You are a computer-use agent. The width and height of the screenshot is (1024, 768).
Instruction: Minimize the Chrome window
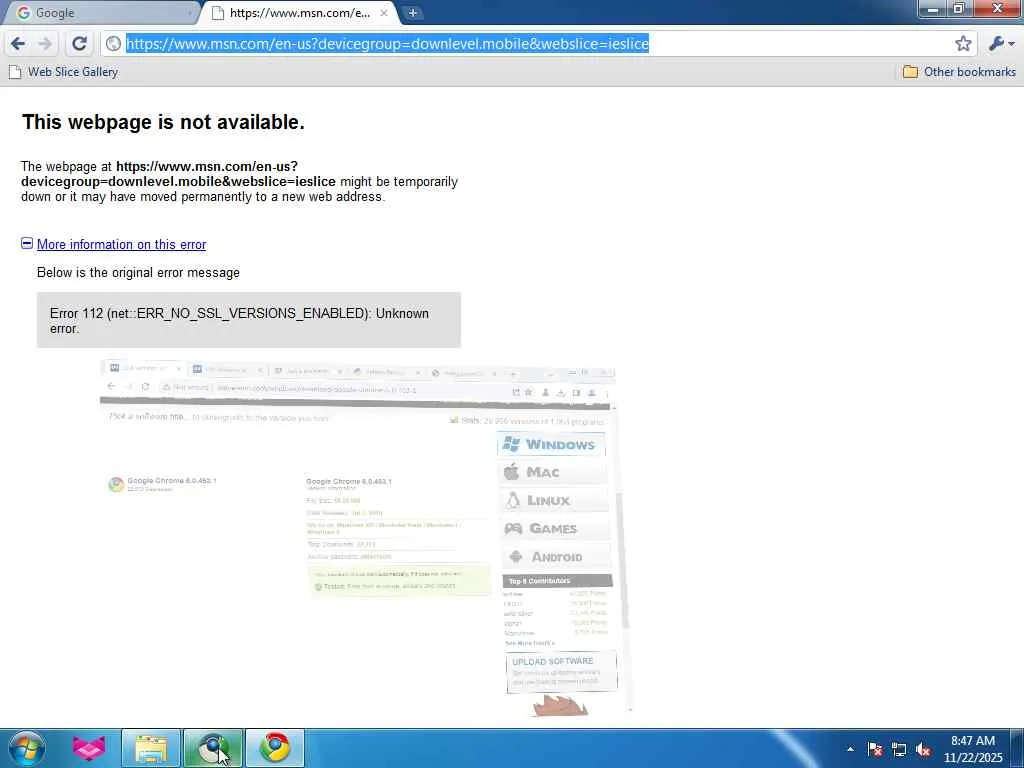(x=934, y=8)
